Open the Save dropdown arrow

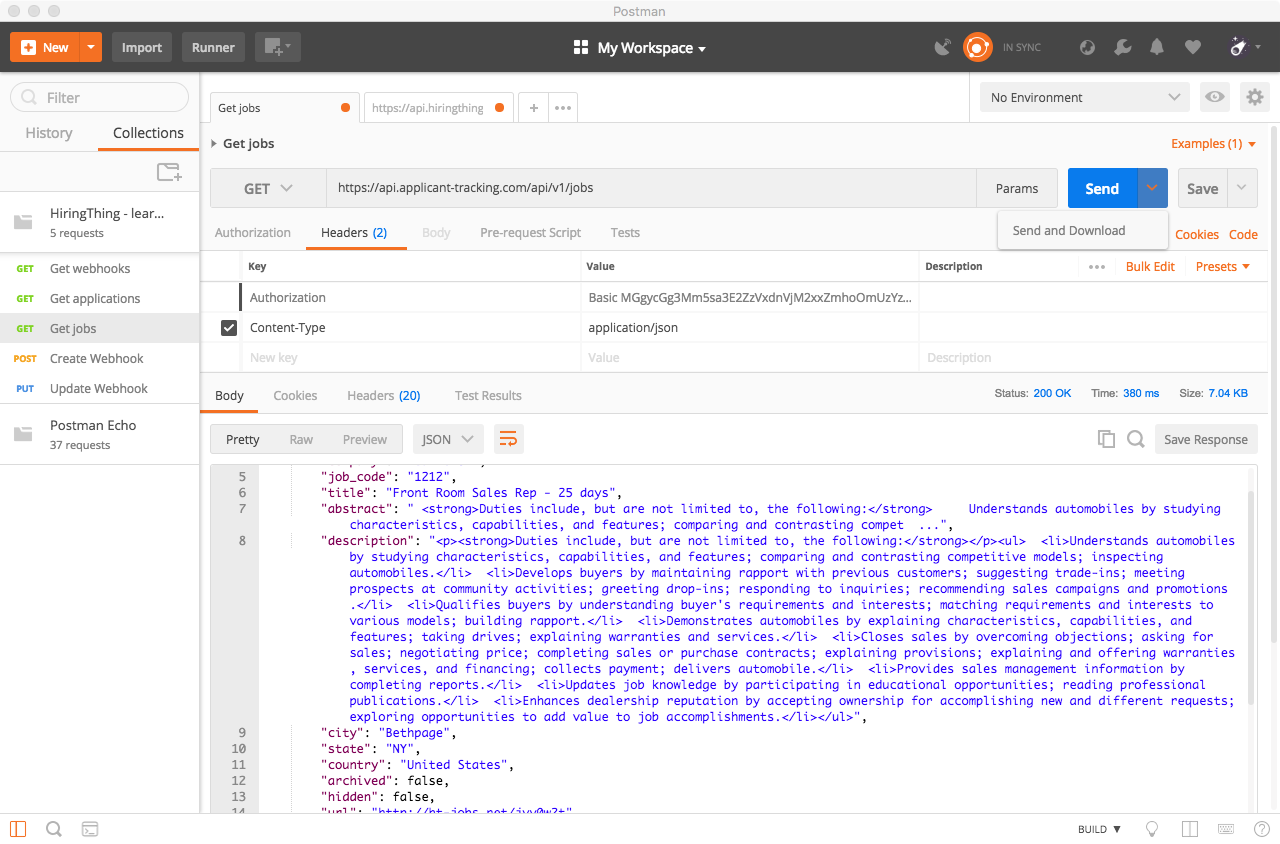[x=1242, y=188]
